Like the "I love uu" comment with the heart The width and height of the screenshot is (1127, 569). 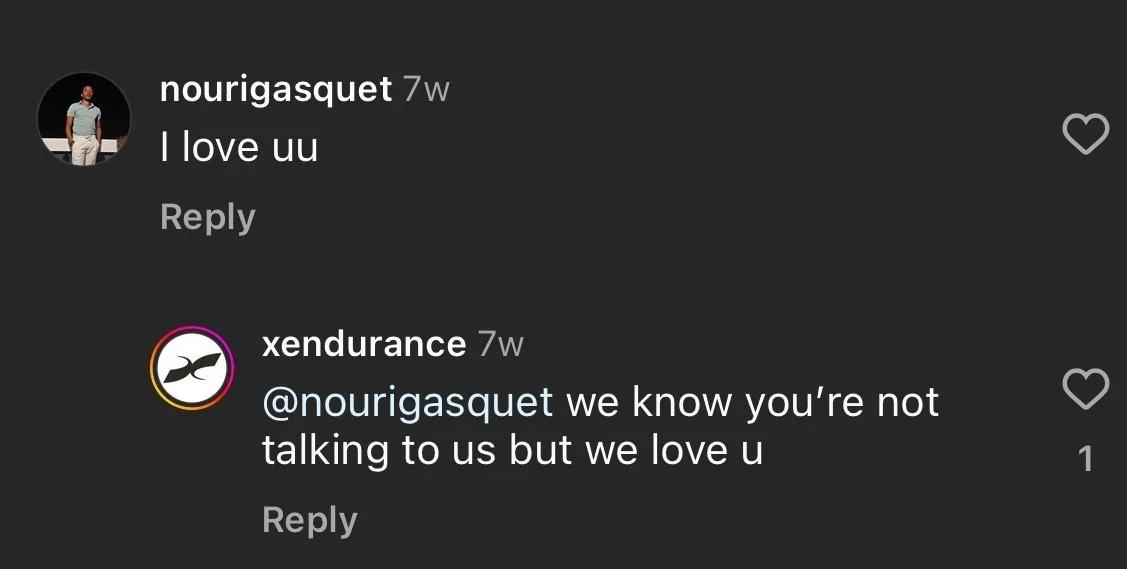(1085, 134)
